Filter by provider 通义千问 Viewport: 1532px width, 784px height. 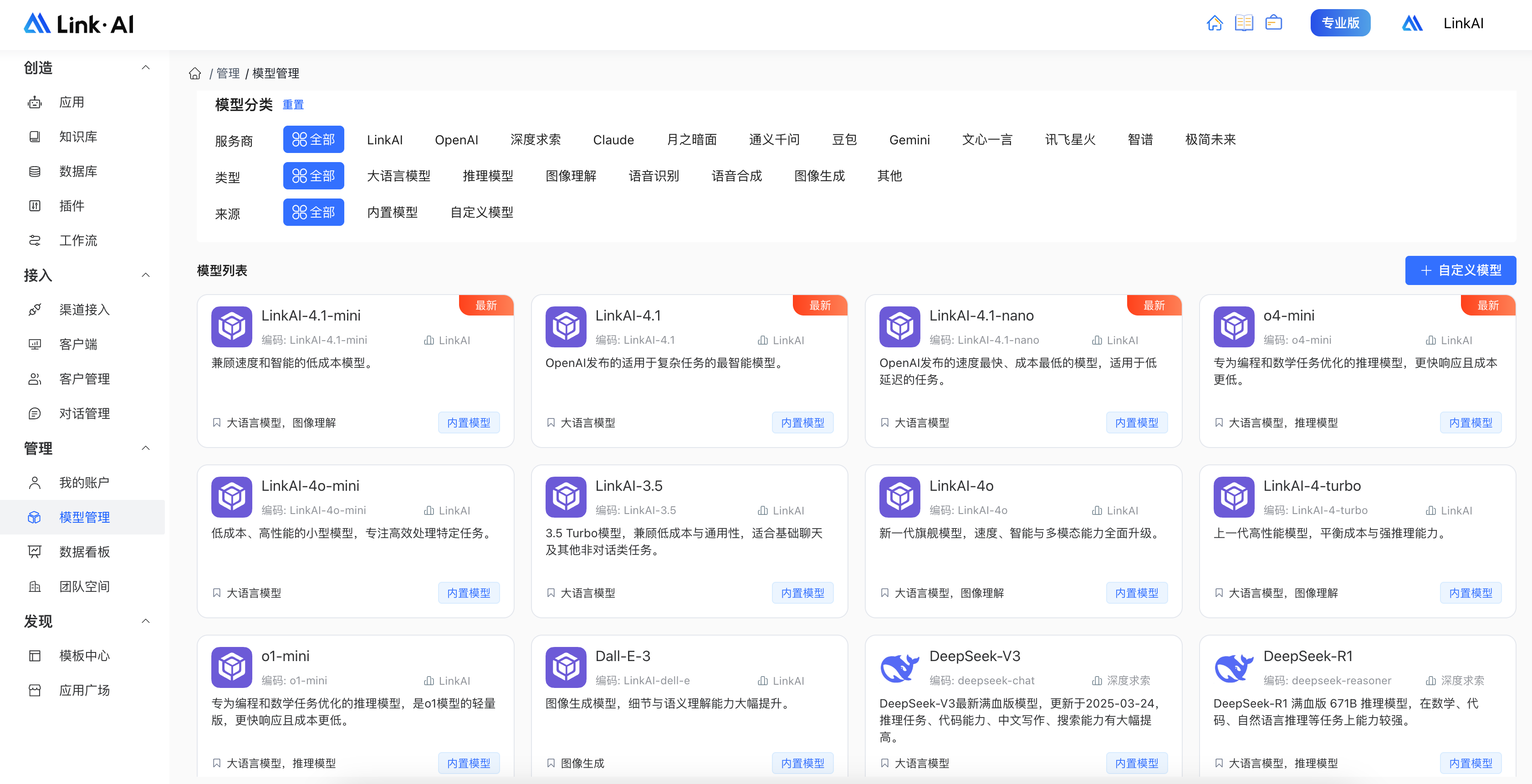[x=774, y=140]
